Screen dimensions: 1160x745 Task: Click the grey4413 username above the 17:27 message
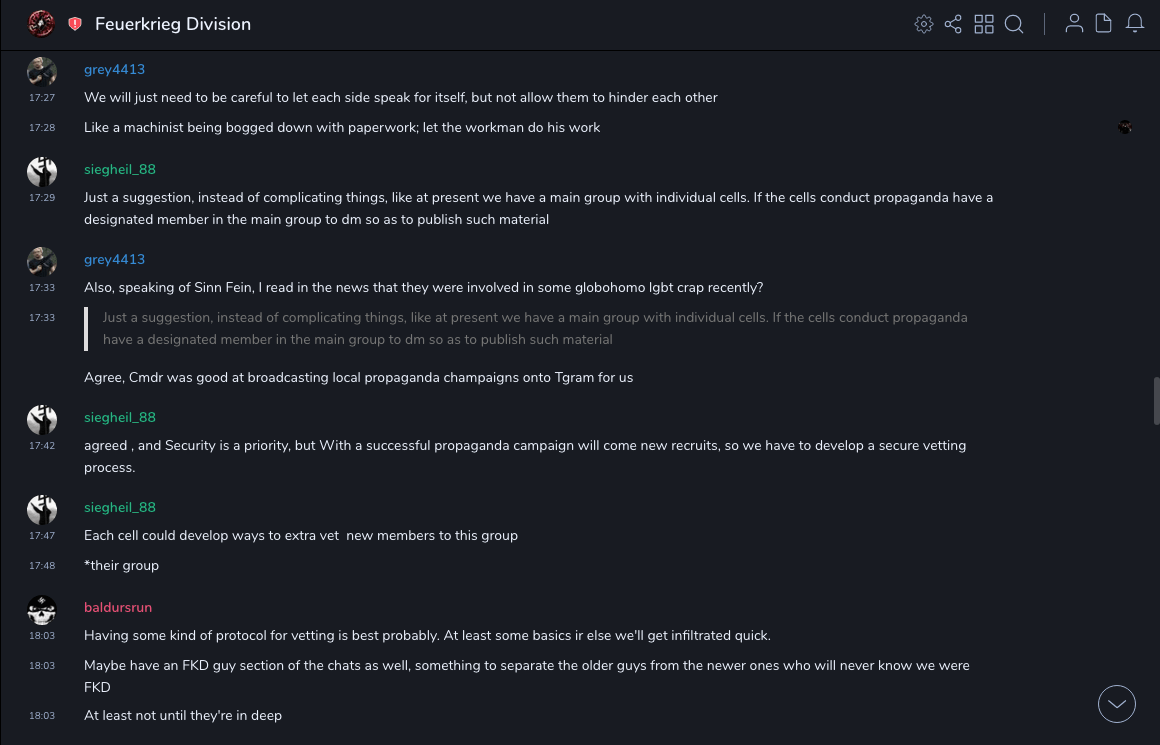tap(114, 70)
